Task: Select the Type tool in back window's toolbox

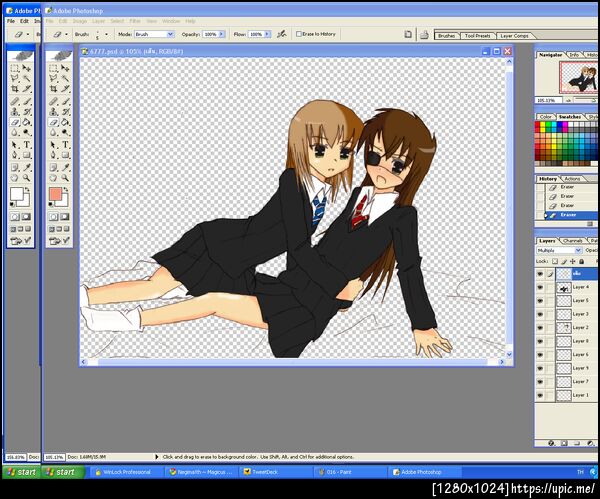Action: 27,145
